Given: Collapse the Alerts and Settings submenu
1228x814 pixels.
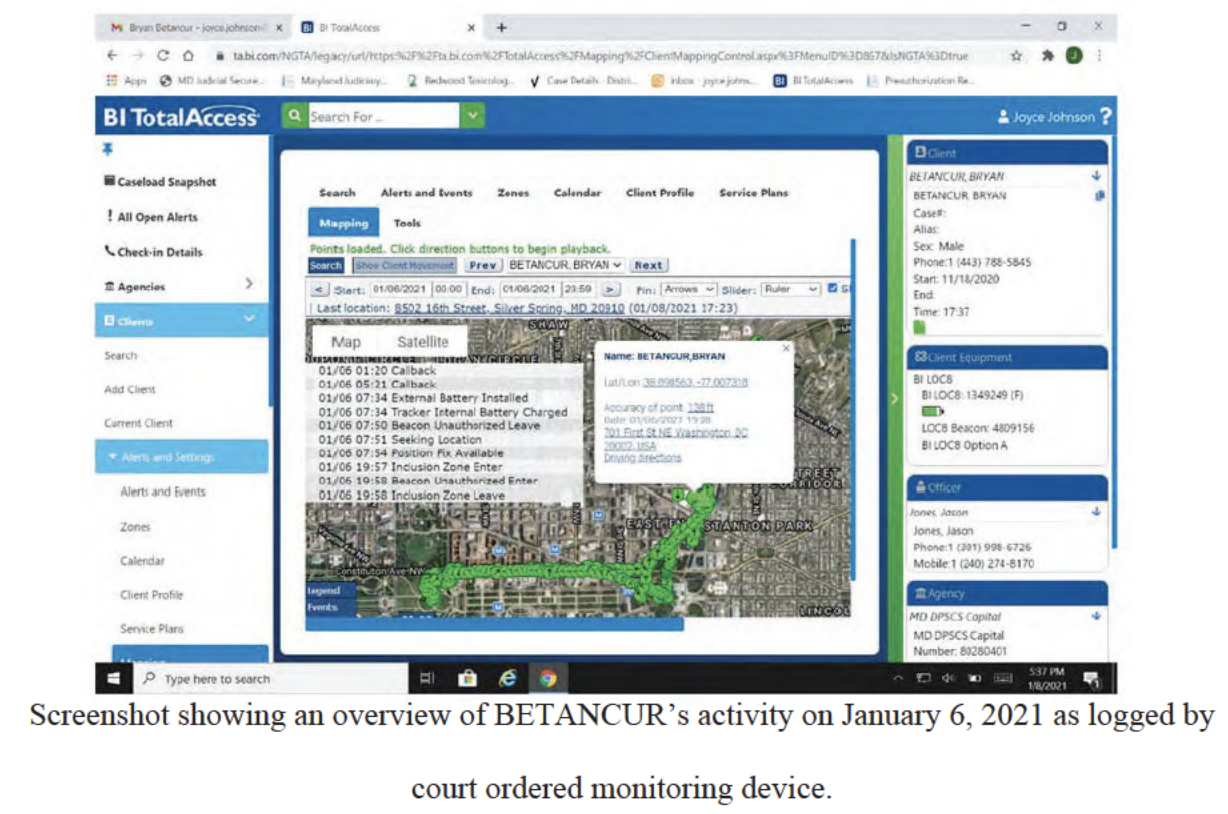Looking at the screenshot, I should click(x=113, y=457).
